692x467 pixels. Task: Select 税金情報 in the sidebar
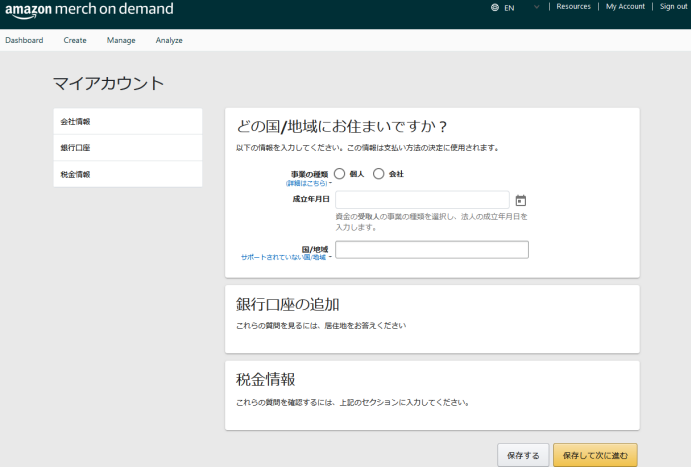click(128, 174)
